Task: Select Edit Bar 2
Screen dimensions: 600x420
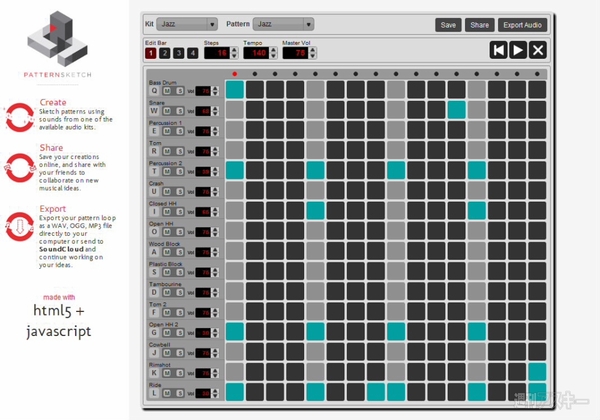Action: coord(164,53)
